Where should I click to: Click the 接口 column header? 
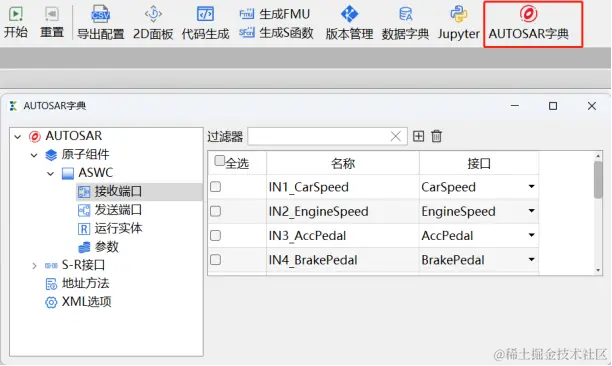[479, 163]
